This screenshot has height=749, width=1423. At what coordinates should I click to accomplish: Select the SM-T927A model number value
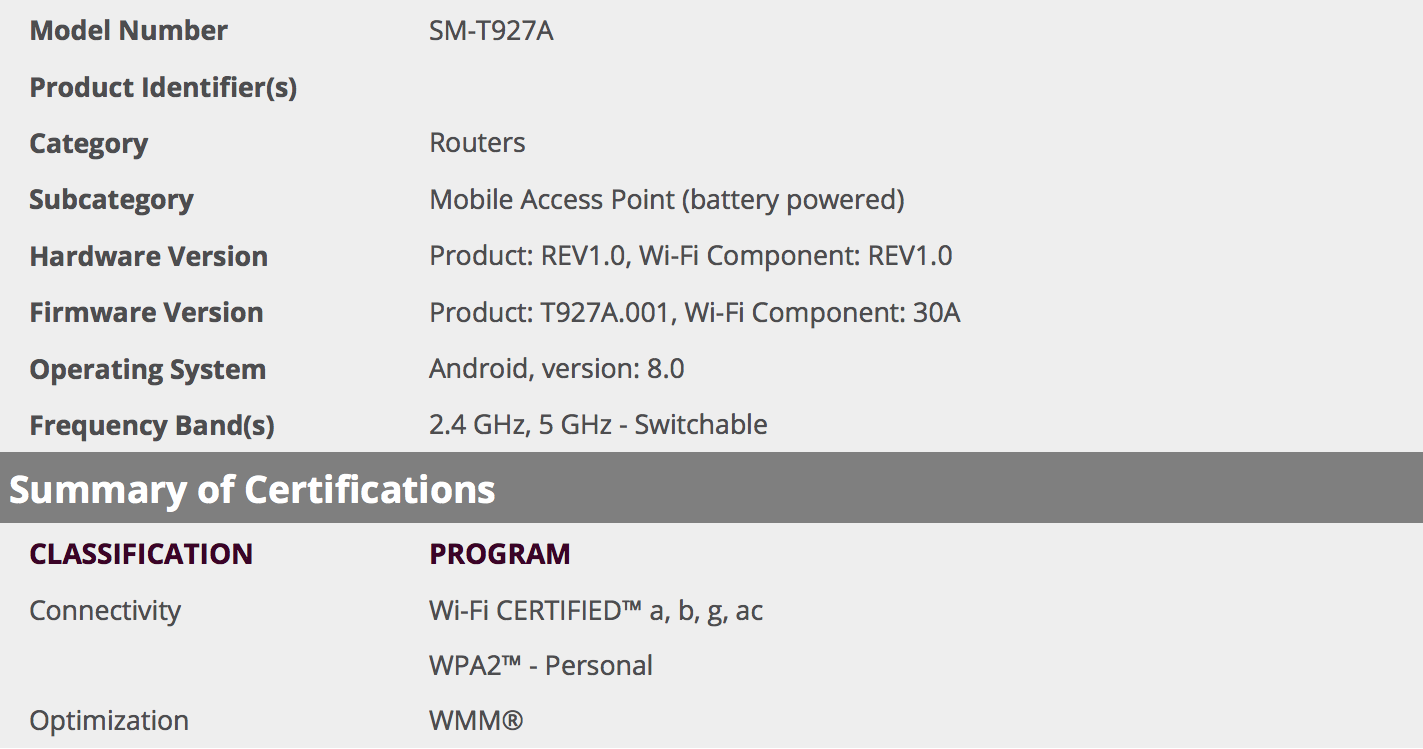(491, 31)
